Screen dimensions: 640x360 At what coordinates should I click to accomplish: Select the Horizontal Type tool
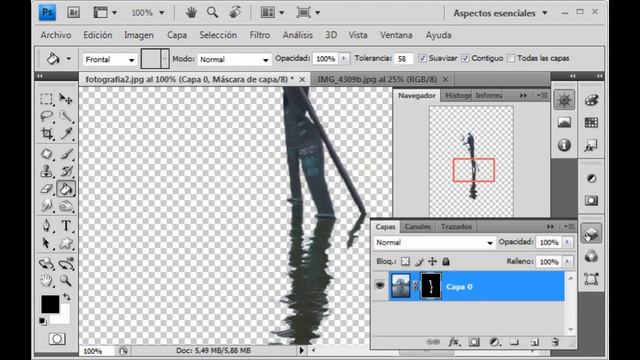point(66,226)
